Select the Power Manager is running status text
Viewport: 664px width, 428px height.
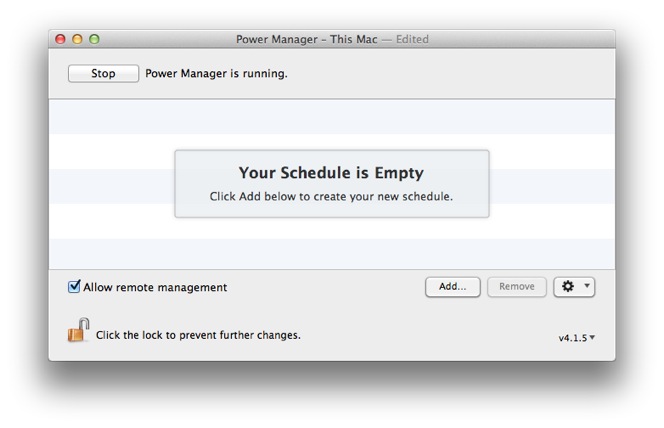217,73
